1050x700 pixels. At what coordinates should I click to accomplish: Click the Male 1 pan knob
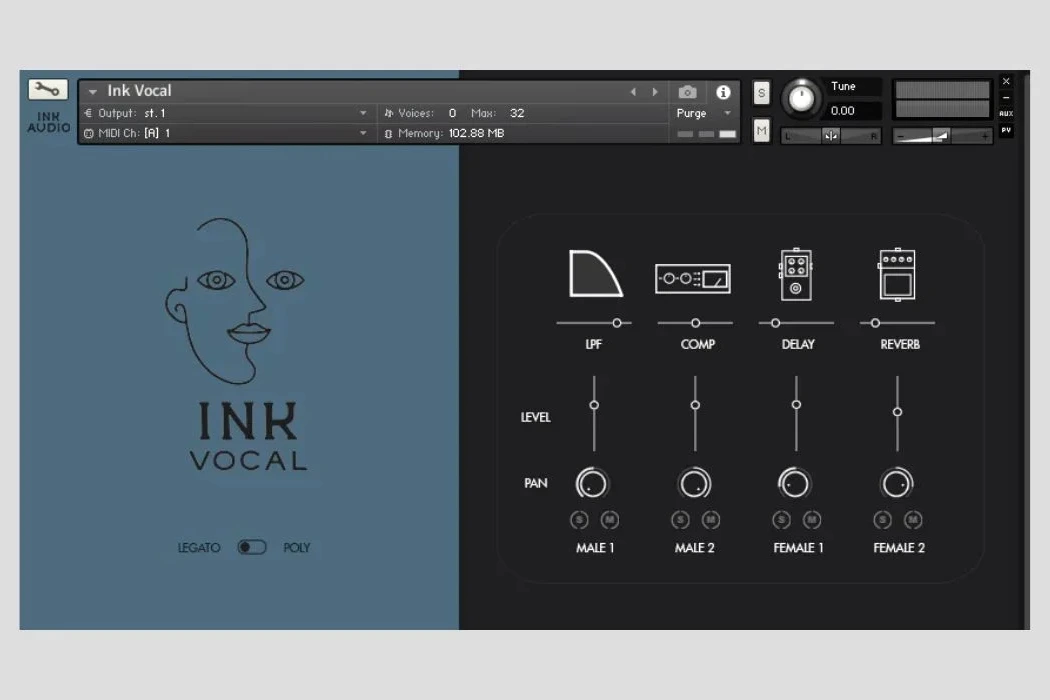(592, 483)
